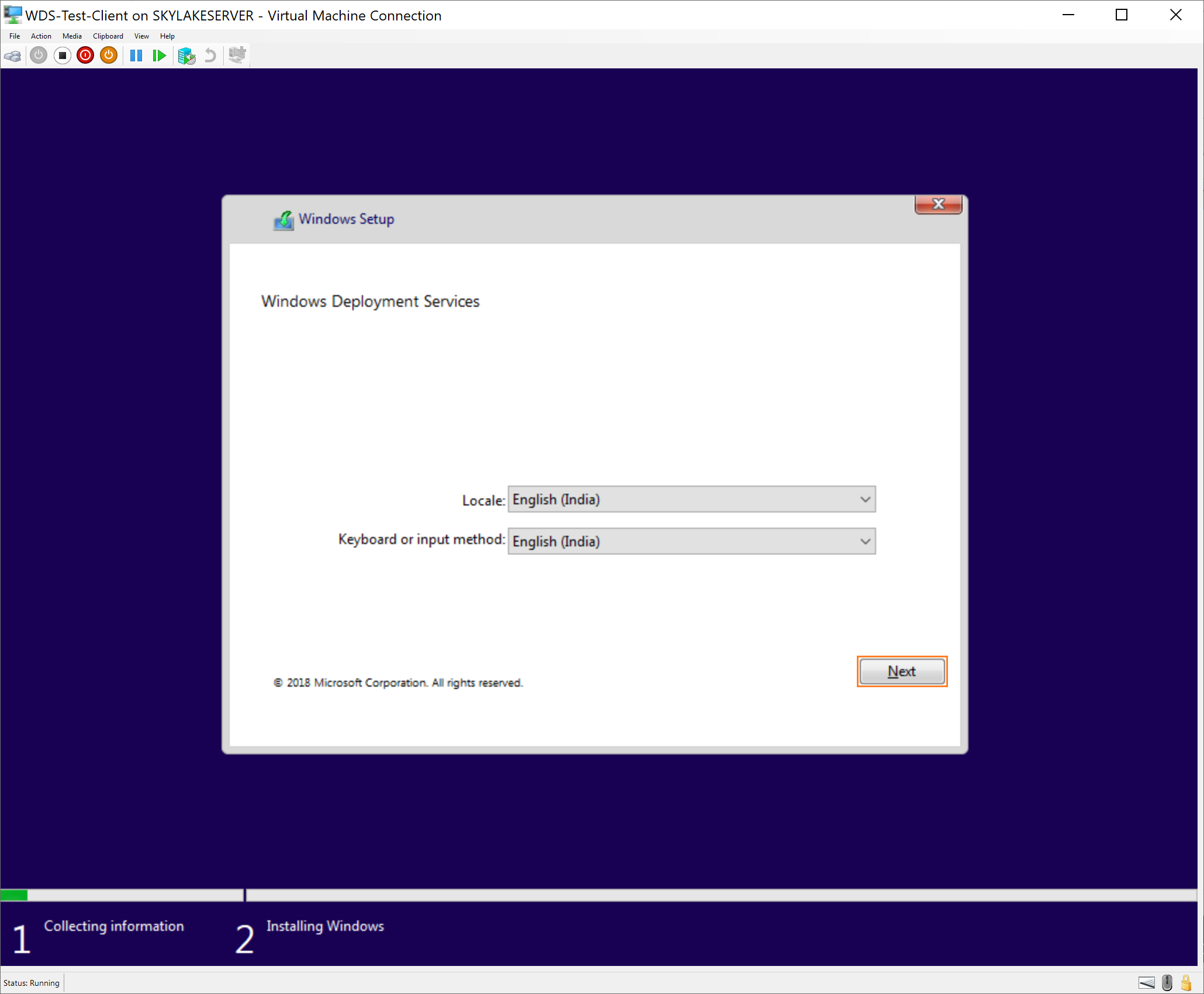1204x994 pixels.
Task: Close the Windows Setup dialog
Action: pyautogui.click(x=938, y=204)
